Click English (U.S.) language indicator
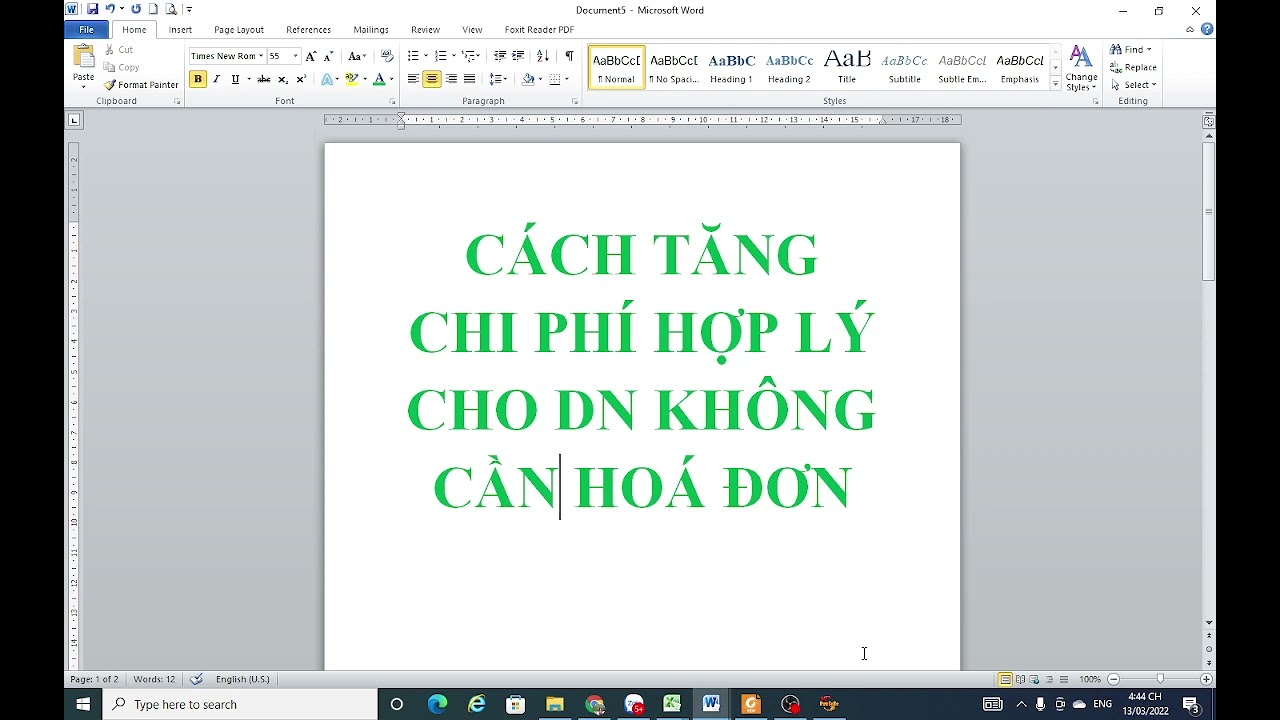 click(x=243, y=679)
